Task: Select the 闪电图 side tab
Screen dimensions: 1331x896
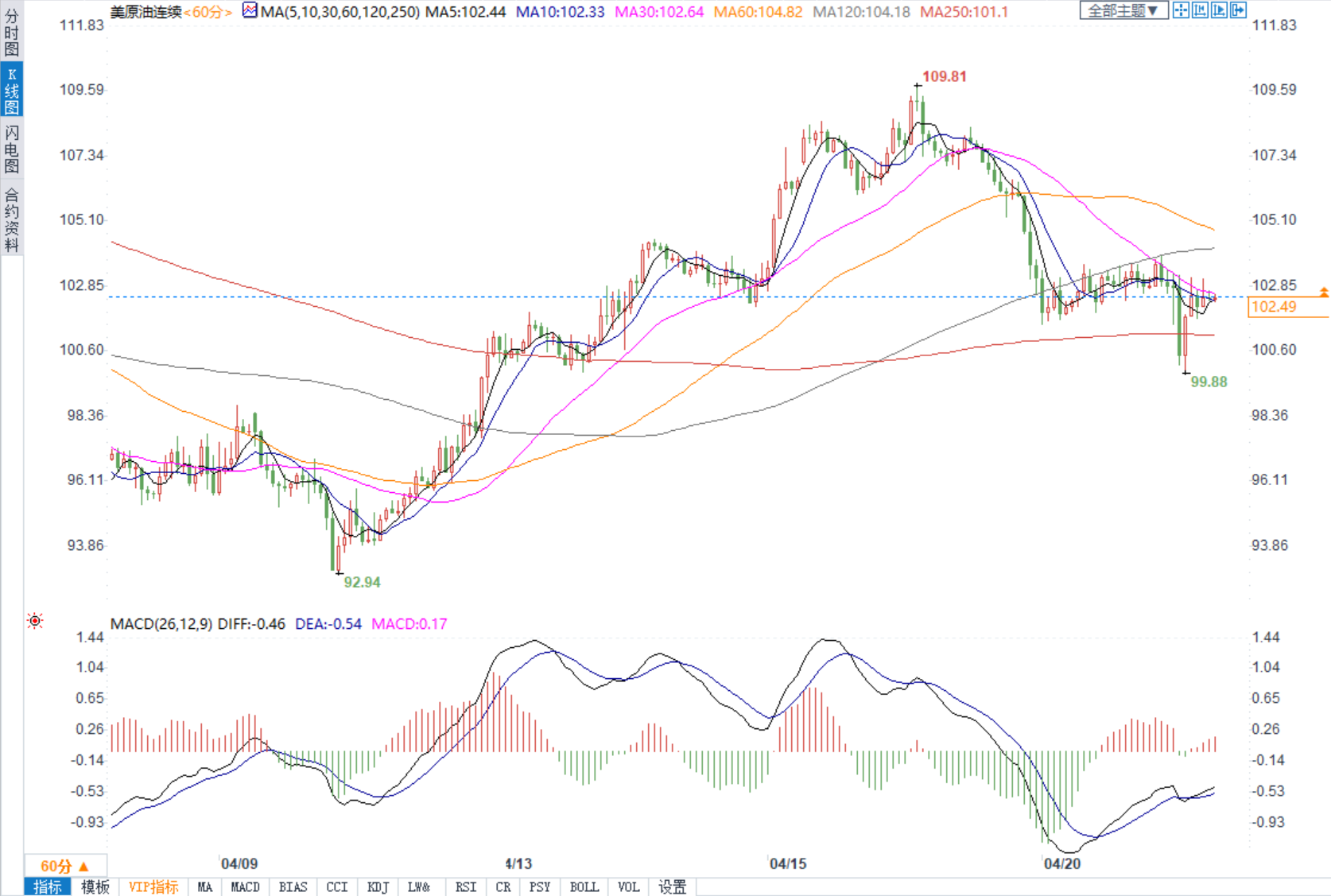Action: point(11,148)
